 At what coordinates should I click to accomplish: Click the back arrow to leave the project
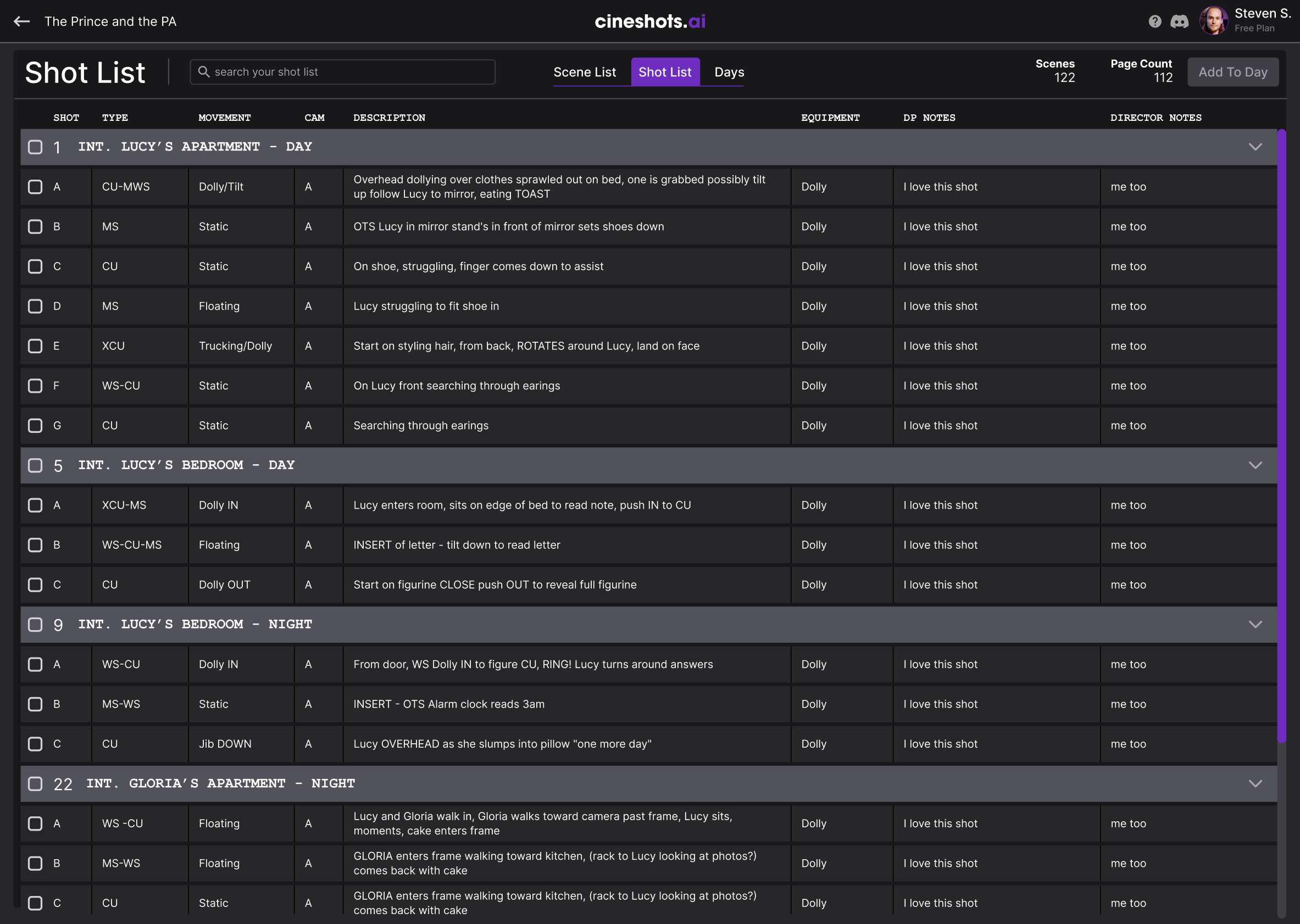(x=21, y=21)
